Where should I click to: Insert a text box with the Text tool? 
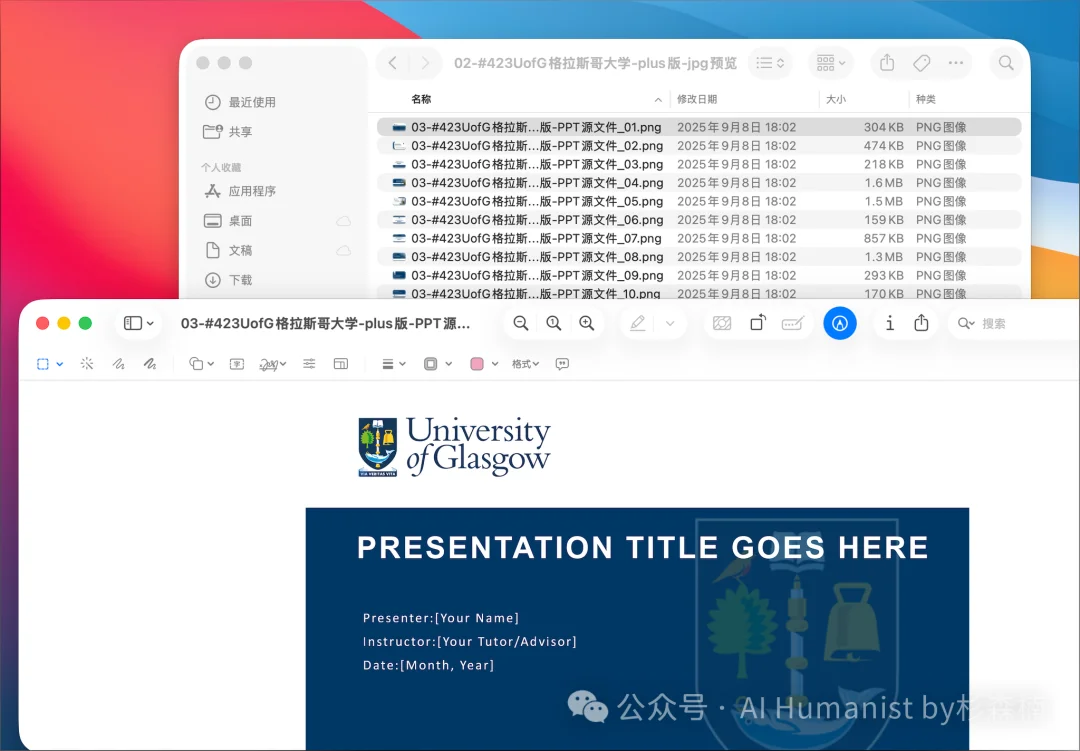pyautogui.click(x=237, y=364)
